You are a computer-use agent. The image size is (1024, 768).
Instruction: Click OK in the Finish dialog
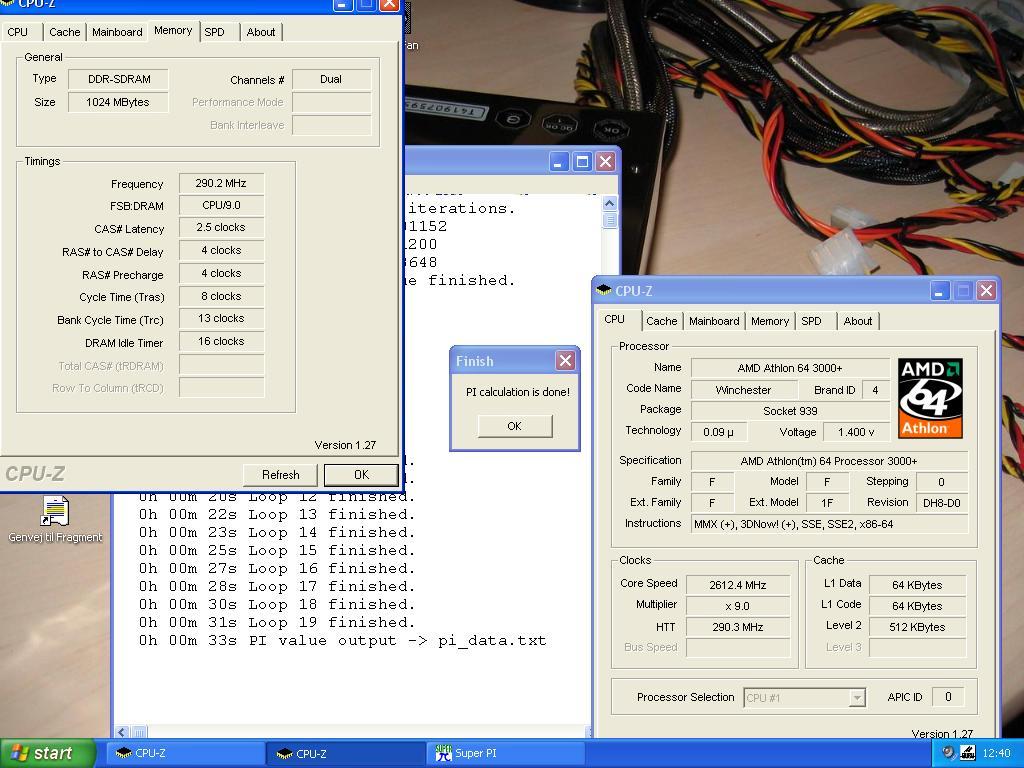pyautogui.click(x=515, y=426)
